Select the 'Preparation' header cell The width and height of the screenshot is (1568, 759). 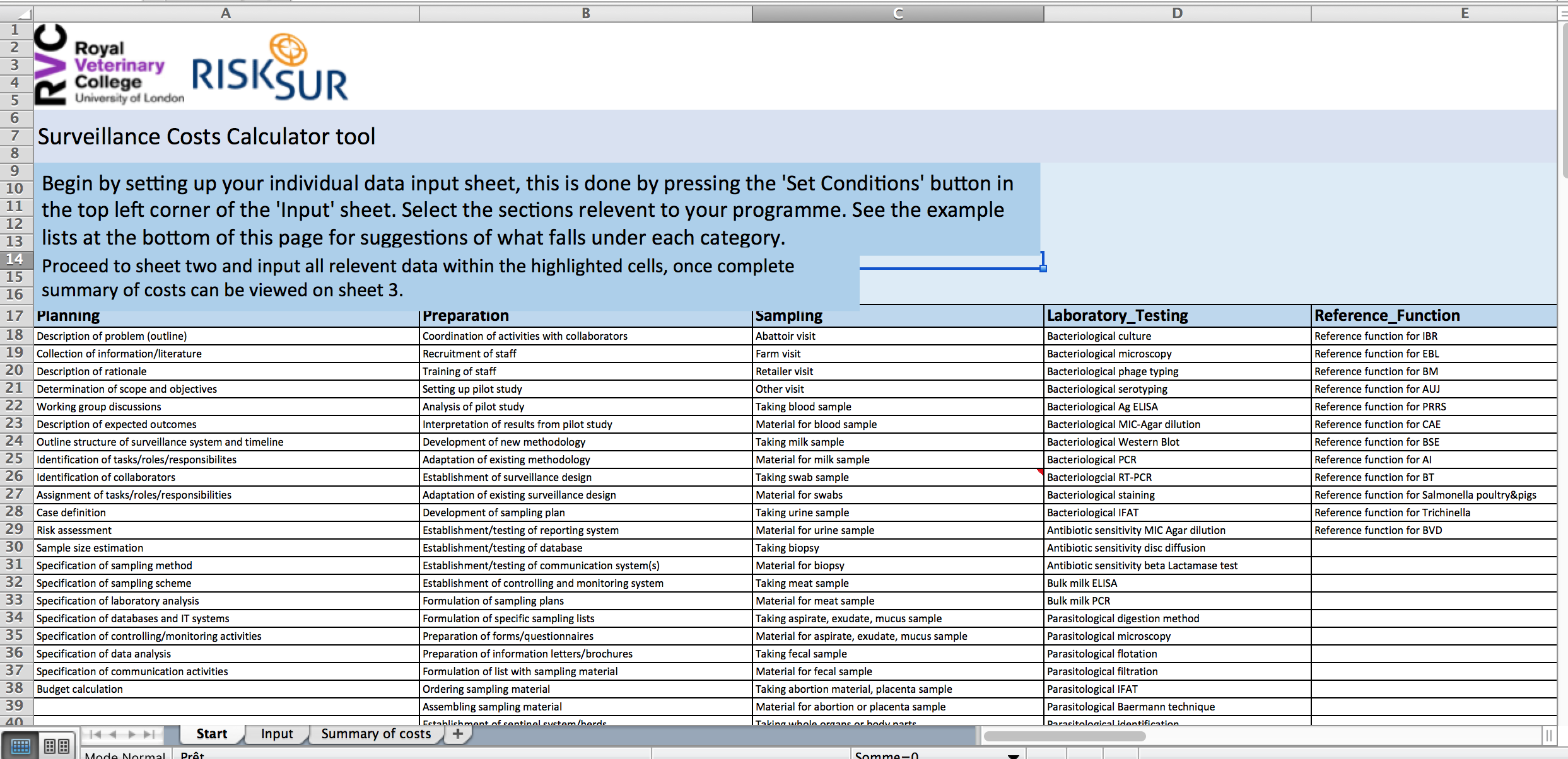coord(586,316)
